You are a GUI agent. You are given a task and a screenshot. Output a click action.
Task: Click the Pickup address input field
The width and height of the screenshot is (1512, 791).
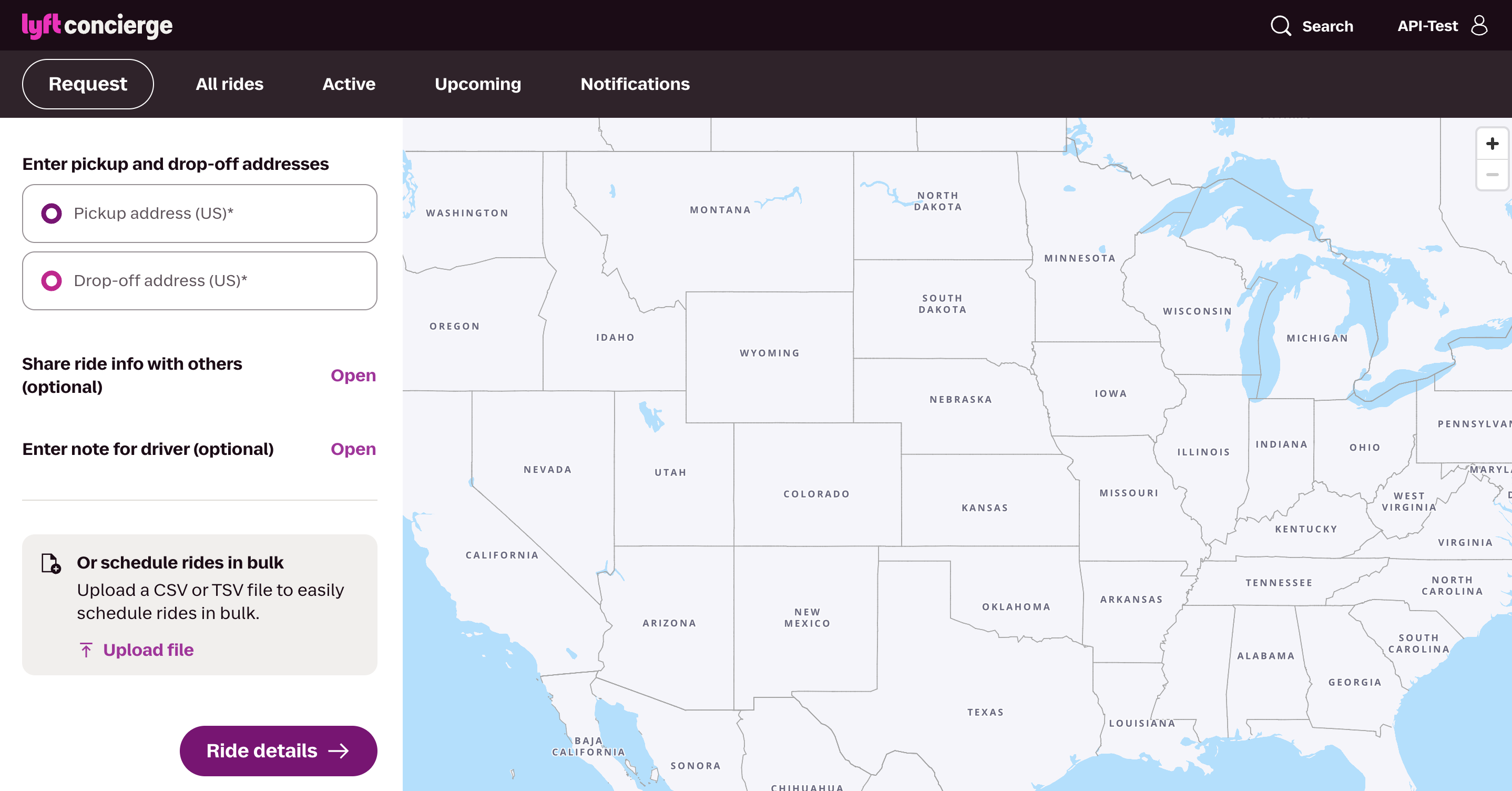click(200, 213)
